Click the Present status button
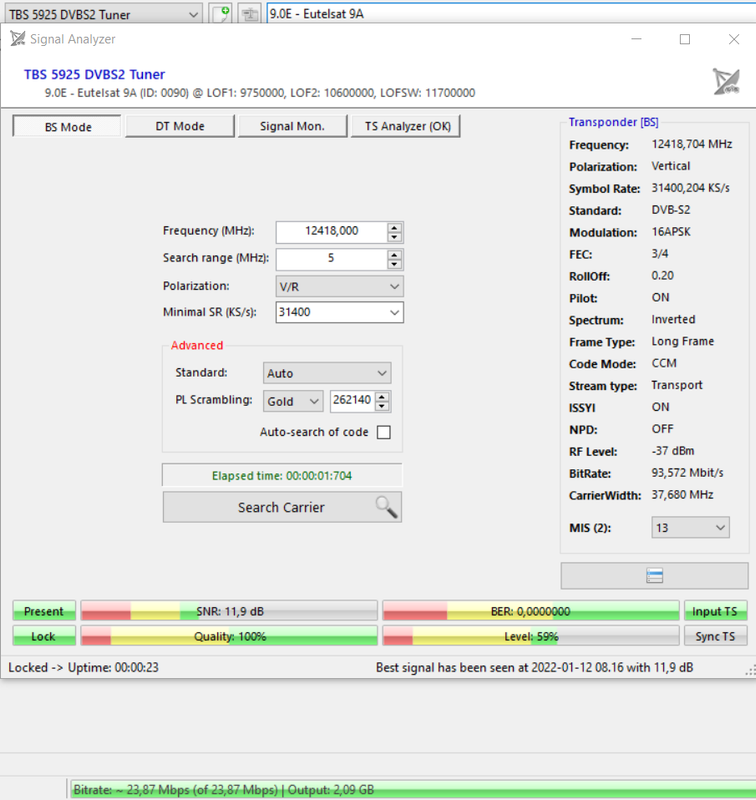The width and height of the screenshot is (756, 800). 44,611
